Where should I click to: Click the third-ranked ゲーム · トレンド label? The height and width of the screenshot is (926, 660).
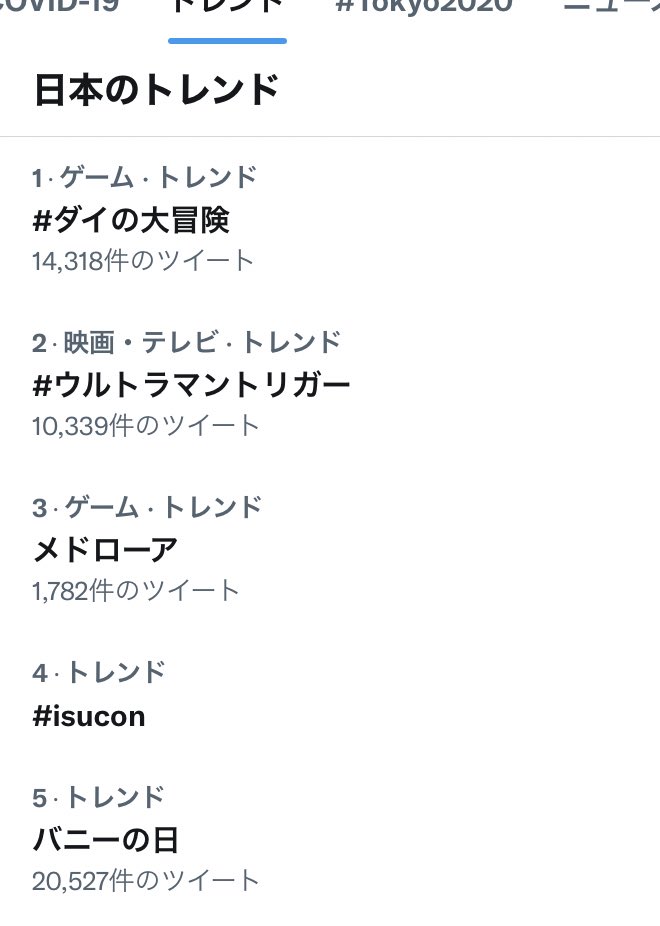[147, 507]
